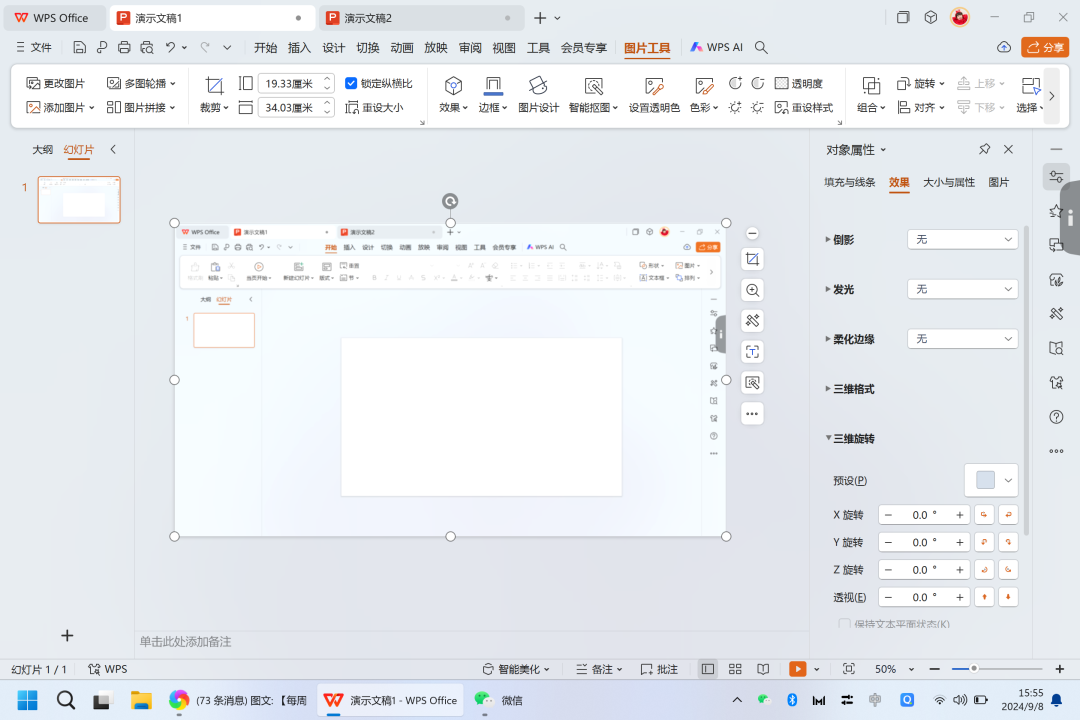This screenshot has height=720, width=1080.
Task: Open reading view icon in status bar
Action: 763,669
